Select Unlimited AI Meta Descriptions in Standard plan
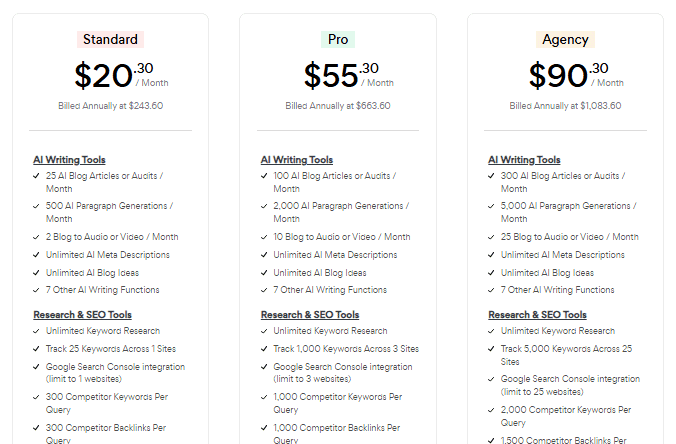676x444 pixels. click(x=108, y=255)
